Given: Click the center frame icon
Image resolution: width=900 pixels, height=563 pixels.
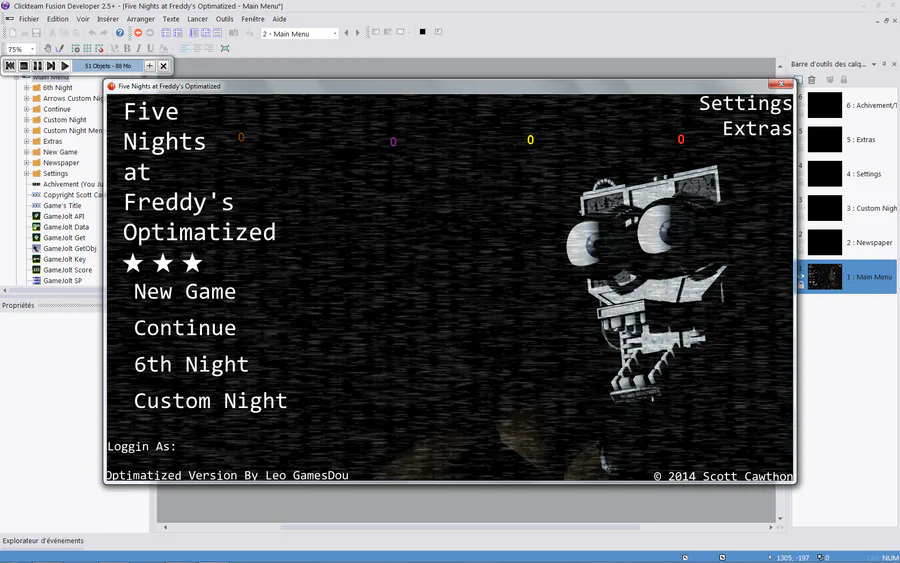Looking at the screenshot, I should coord(225,48).
